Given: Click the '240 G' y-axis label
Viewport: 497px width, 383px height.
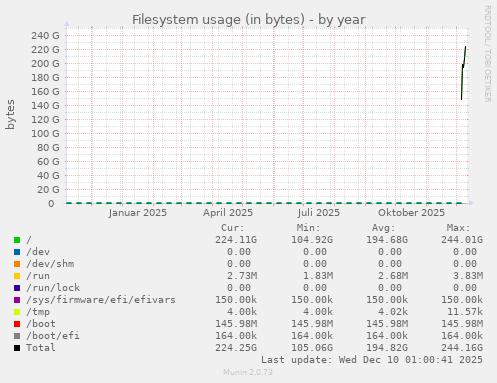Looking at the screenshot, I should pos(45,35).
